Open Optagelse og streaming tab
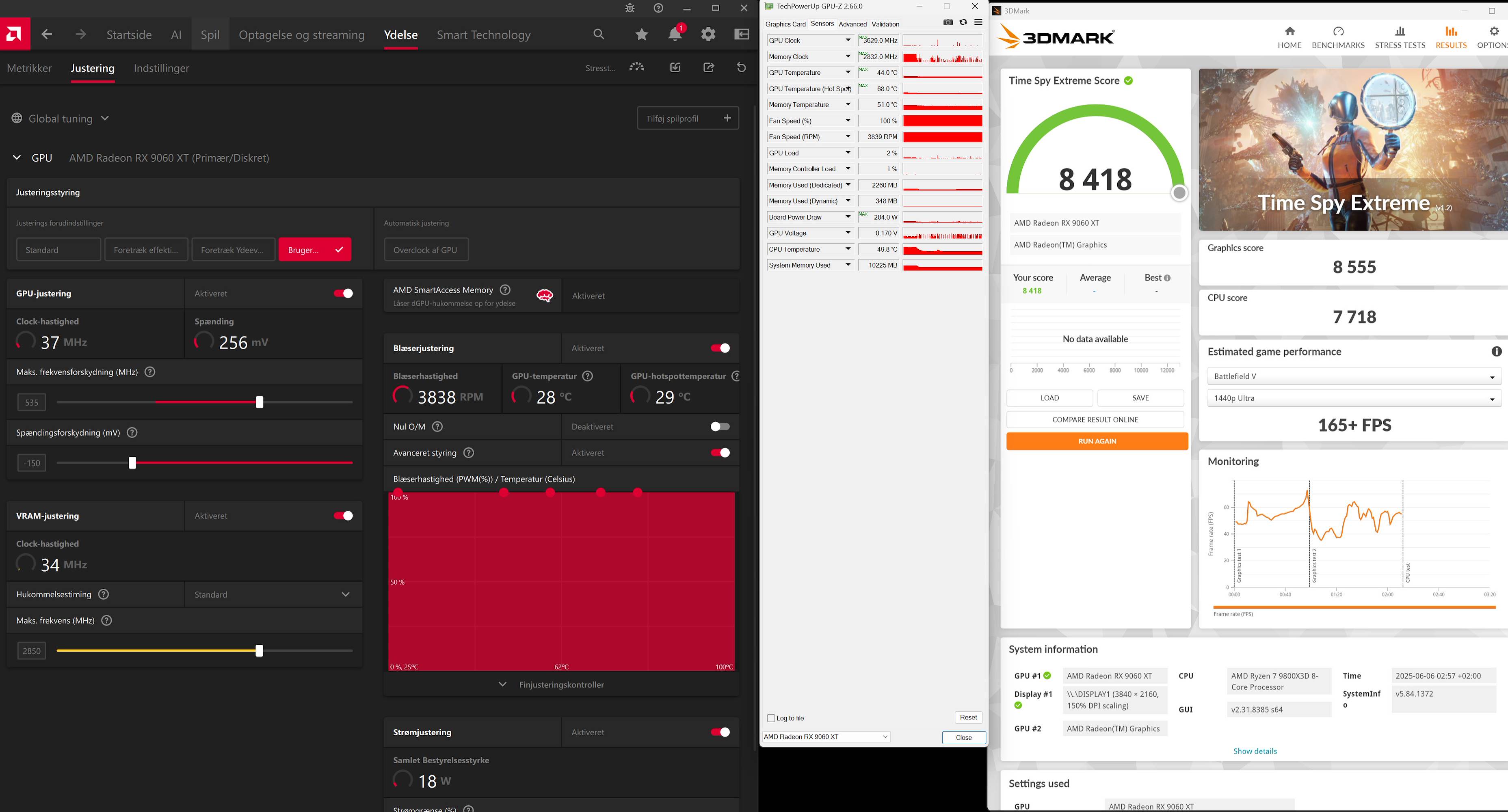Image resolution: width=1508 pixels, height=812 pixels. click(301, 35)
